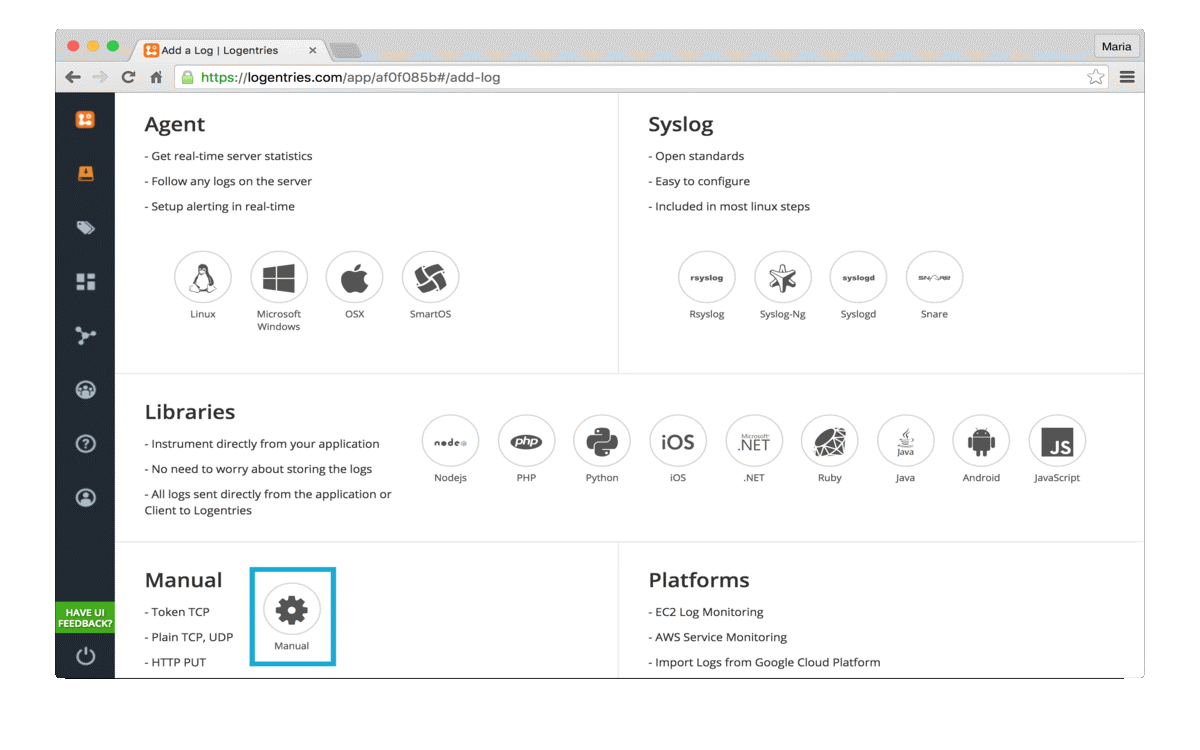The height and width of the screenshot is (750, 1200).
Task: Click the Maria profile button
Action: [1116, 47]
